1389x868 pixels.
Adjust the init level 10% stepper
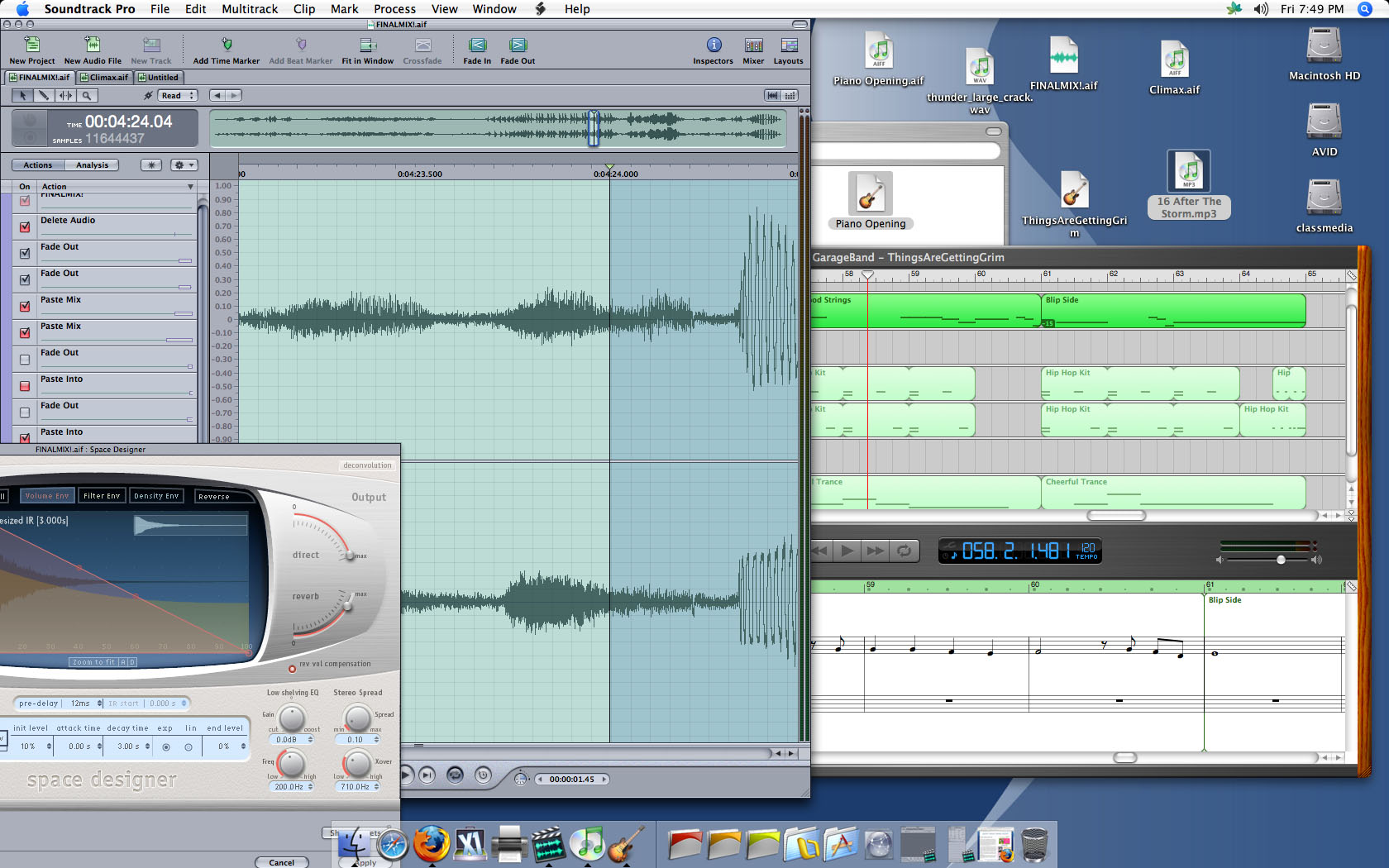tap(49, 746)
